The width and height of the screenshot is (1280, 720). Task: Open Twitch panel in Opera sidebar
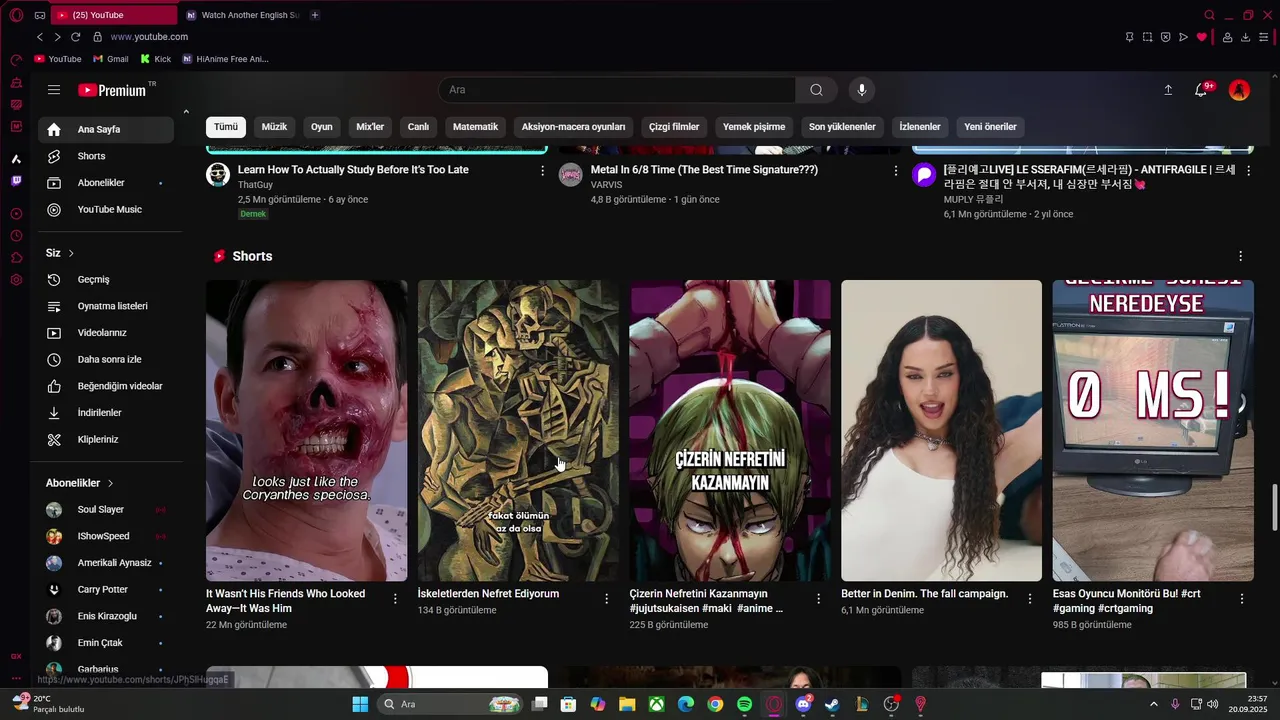click(x=16, y=181)
